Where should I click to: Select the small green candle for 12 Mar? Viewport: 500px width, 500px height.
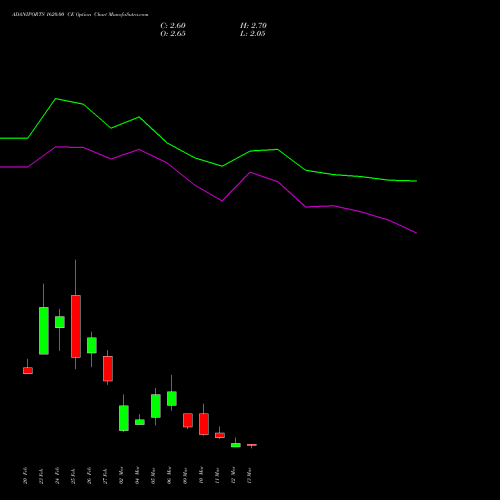[236, 445]
